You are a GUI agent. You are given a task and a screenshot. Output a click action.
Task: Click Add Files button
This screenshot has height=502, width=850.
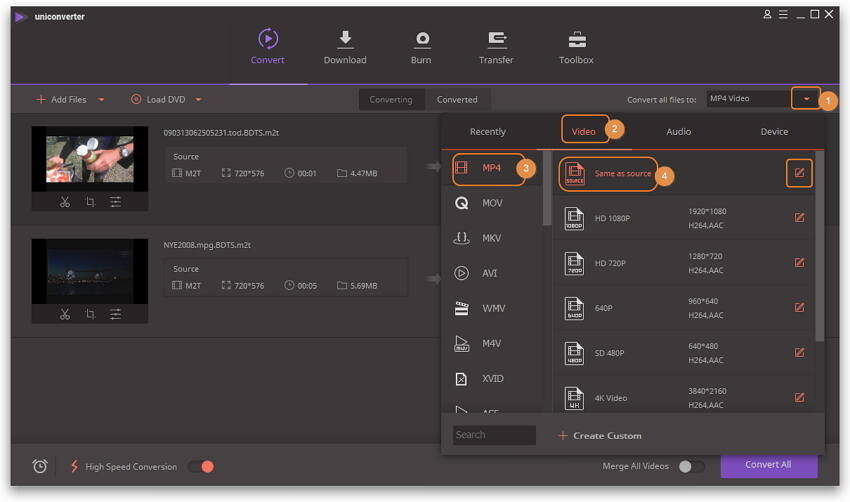click(x=61, y=100)
